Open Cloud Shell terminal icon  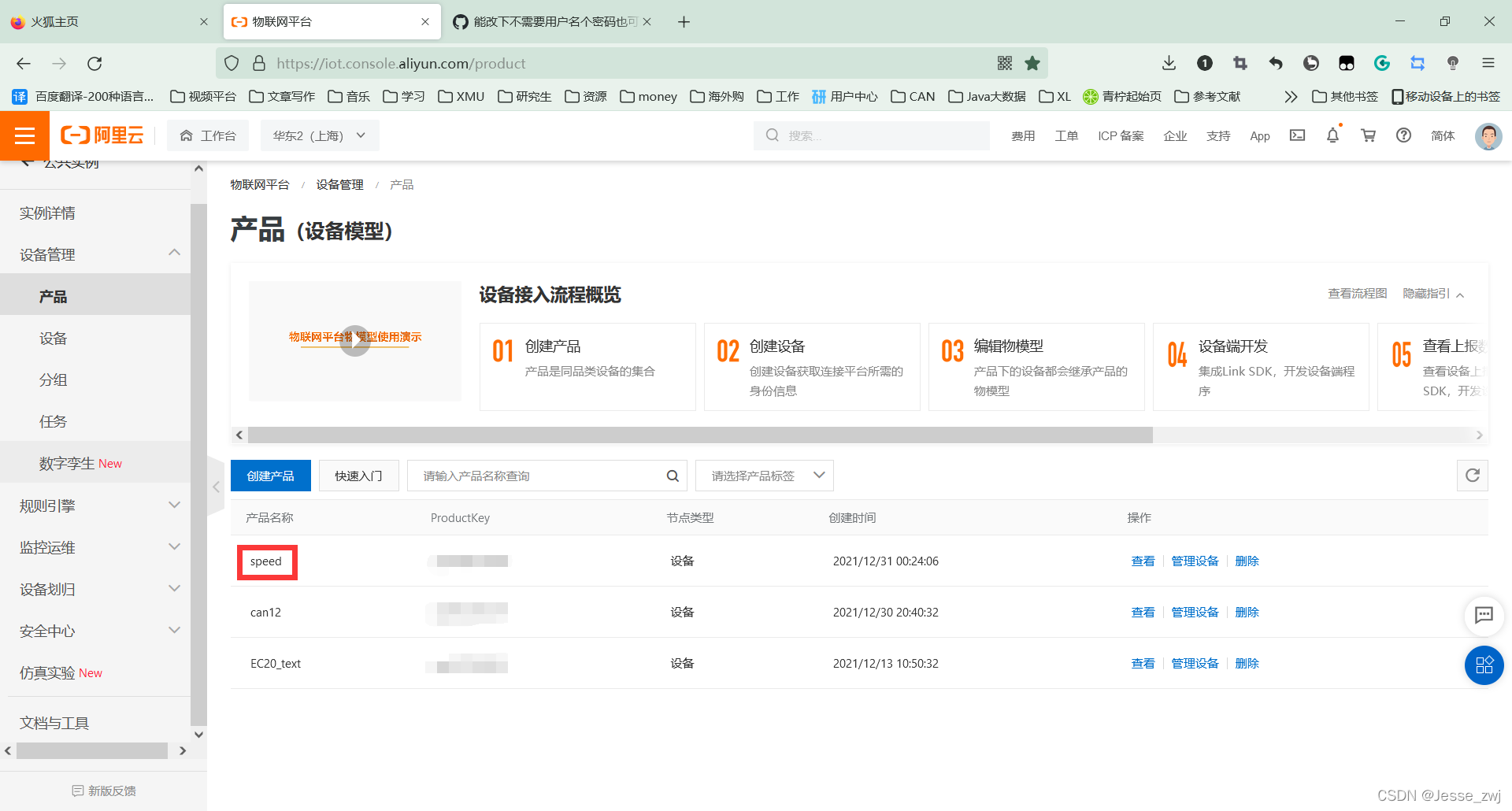[1297, 135]
